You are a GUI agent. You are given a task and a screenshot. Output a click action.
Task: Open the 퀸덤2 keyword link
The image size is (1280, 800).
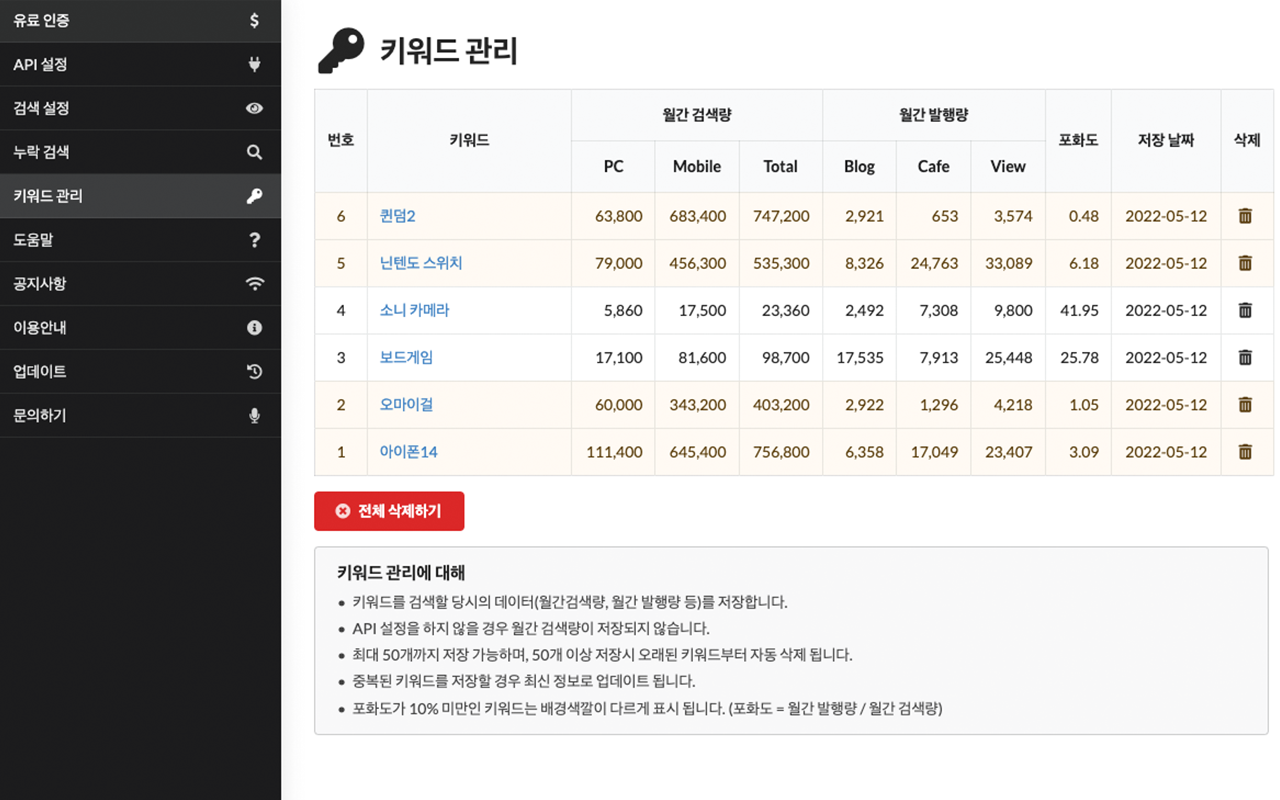(397, 216)
